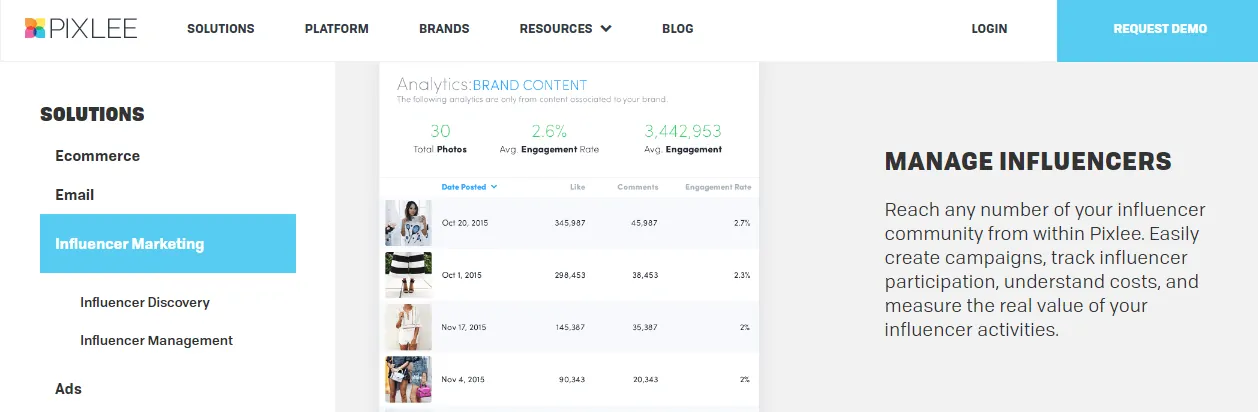Click the Nov 4, 2015 photo thumbnail
This screenshot has width=1258, height=412.
[408, 379]
